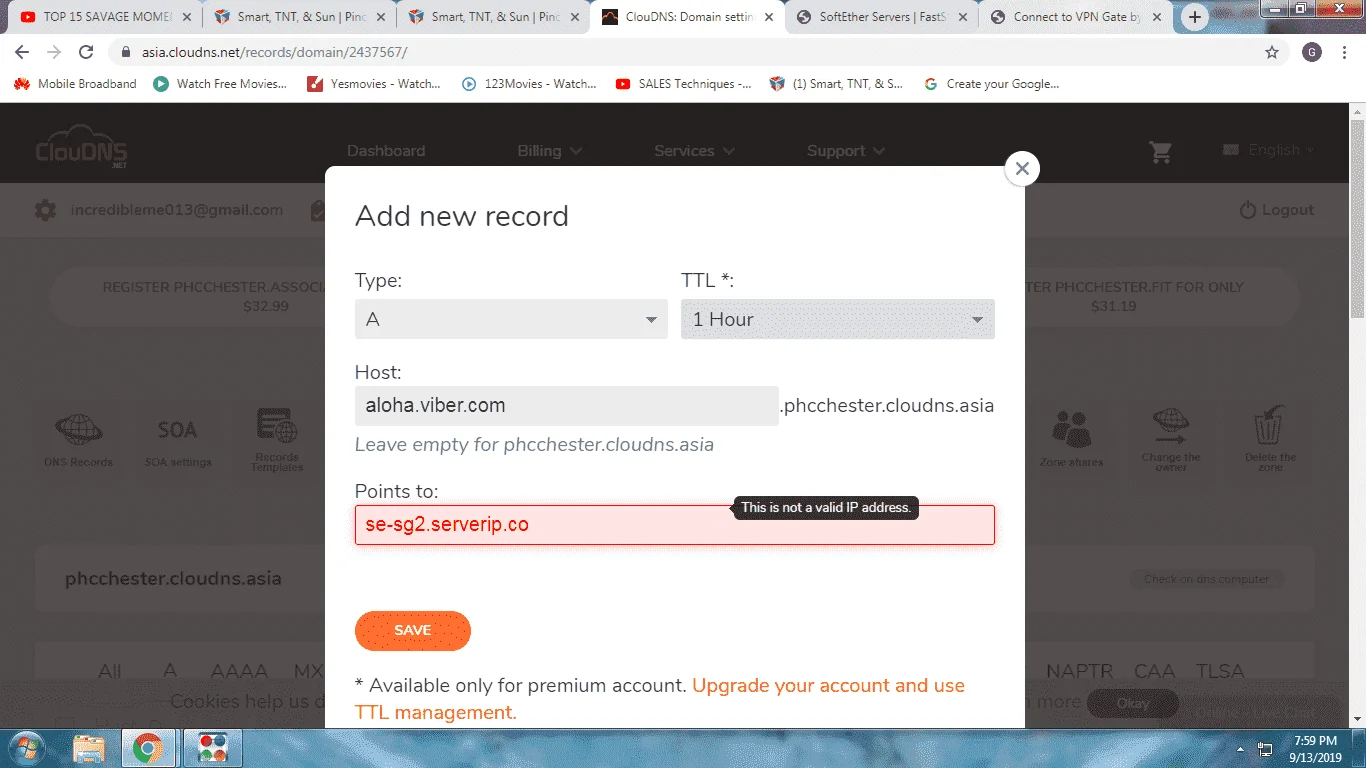Image resolution: width=1366 pixels, height=768 pixels.
Task: Click the DNS Records globe icon
Action: 78,430
